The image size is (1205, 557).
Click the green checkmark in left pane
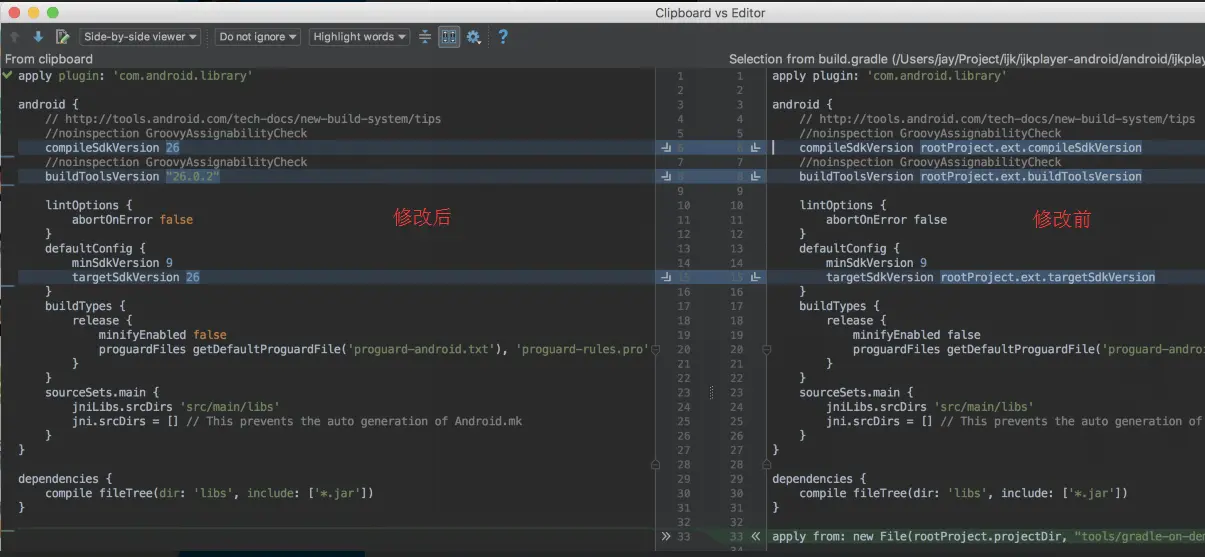[x=8, y=75]
